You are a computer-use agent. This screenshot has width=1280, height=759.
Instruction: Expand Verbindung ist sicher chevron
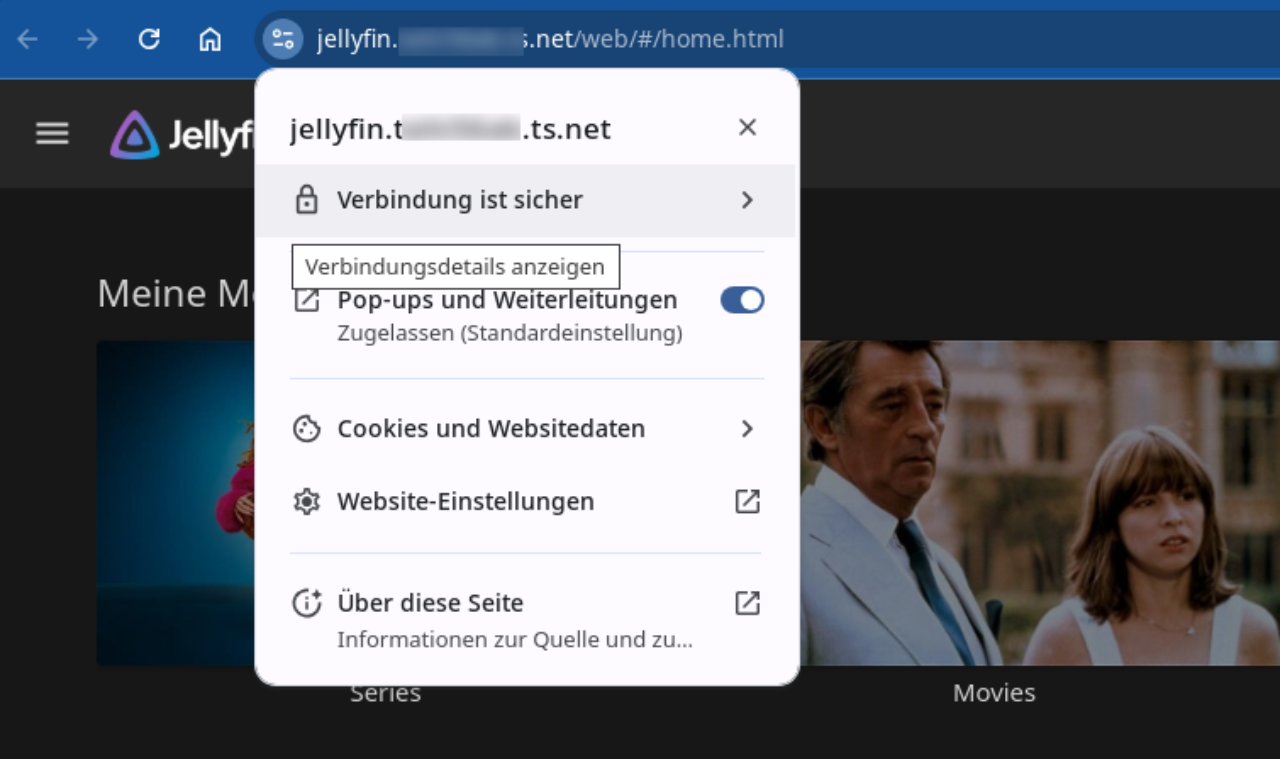click(747, 200)
